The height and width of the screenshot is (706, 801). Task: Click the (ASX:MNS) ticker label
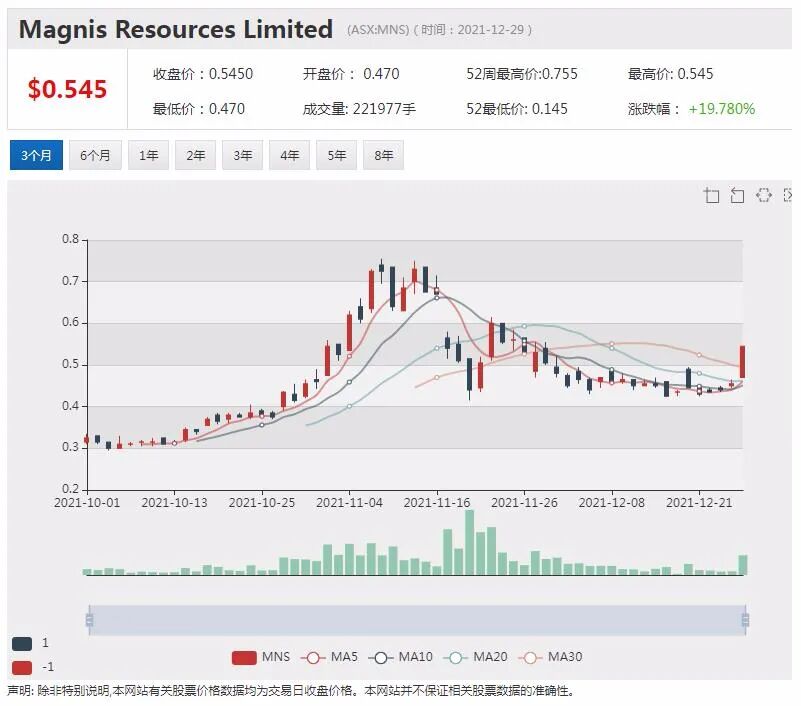click(378, 30)
